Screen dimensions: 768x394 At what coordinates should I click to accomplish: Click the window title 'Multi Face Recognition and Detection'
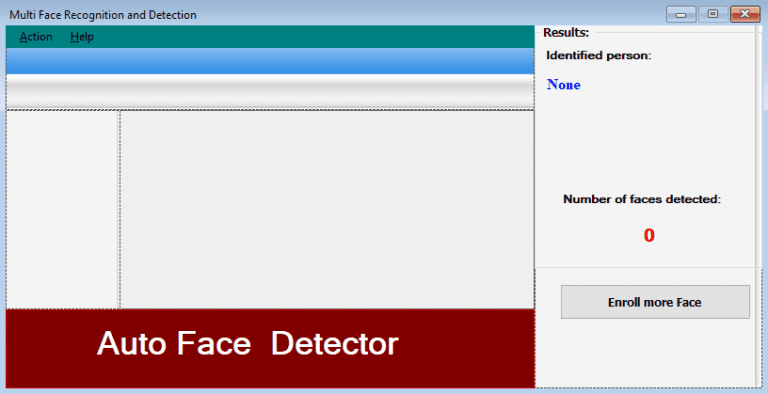[103, 15]
